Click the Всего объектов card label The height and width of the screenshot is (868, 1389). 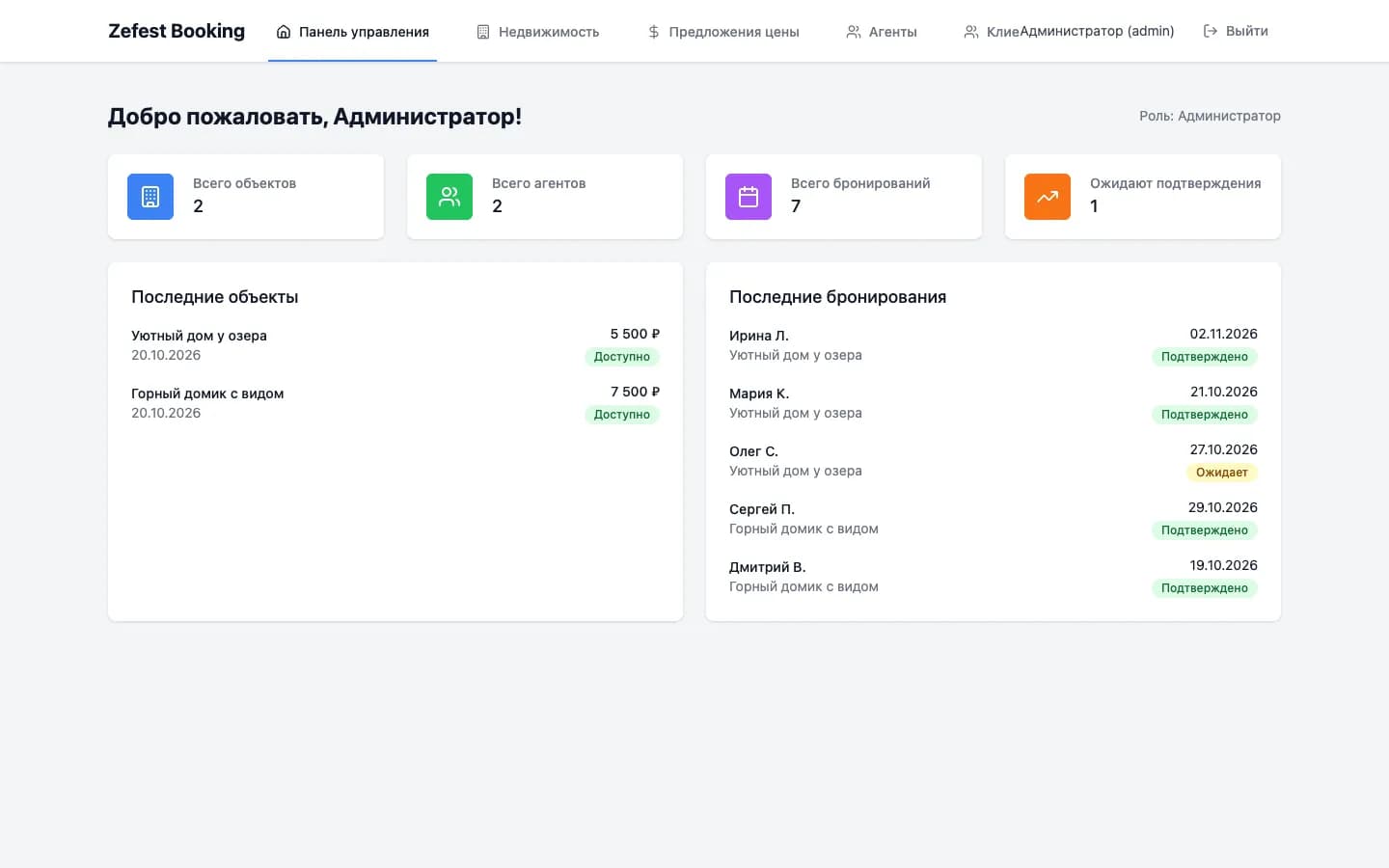click(244, 183)
